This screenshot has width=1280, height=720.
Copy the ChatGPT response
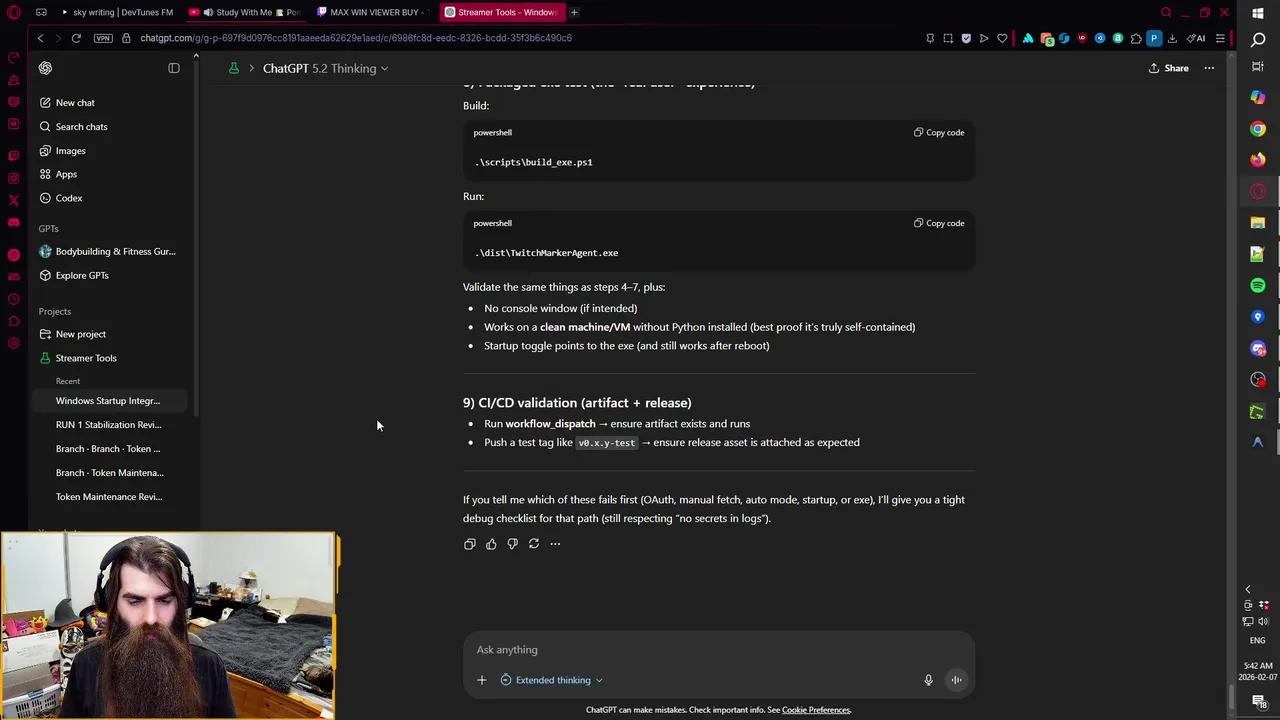pos(470,544)
